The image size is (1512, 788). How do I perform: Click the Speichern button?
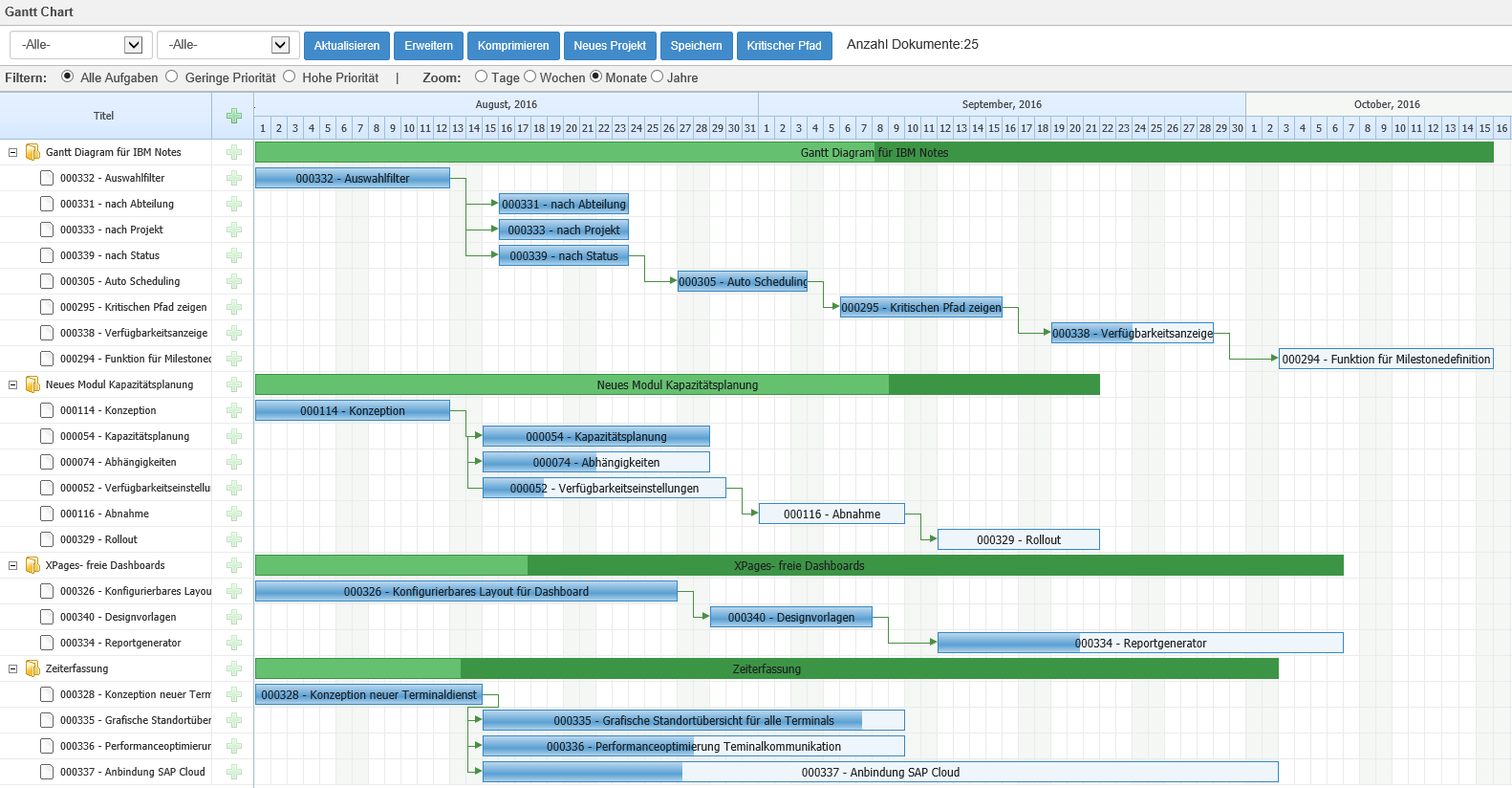697,46
